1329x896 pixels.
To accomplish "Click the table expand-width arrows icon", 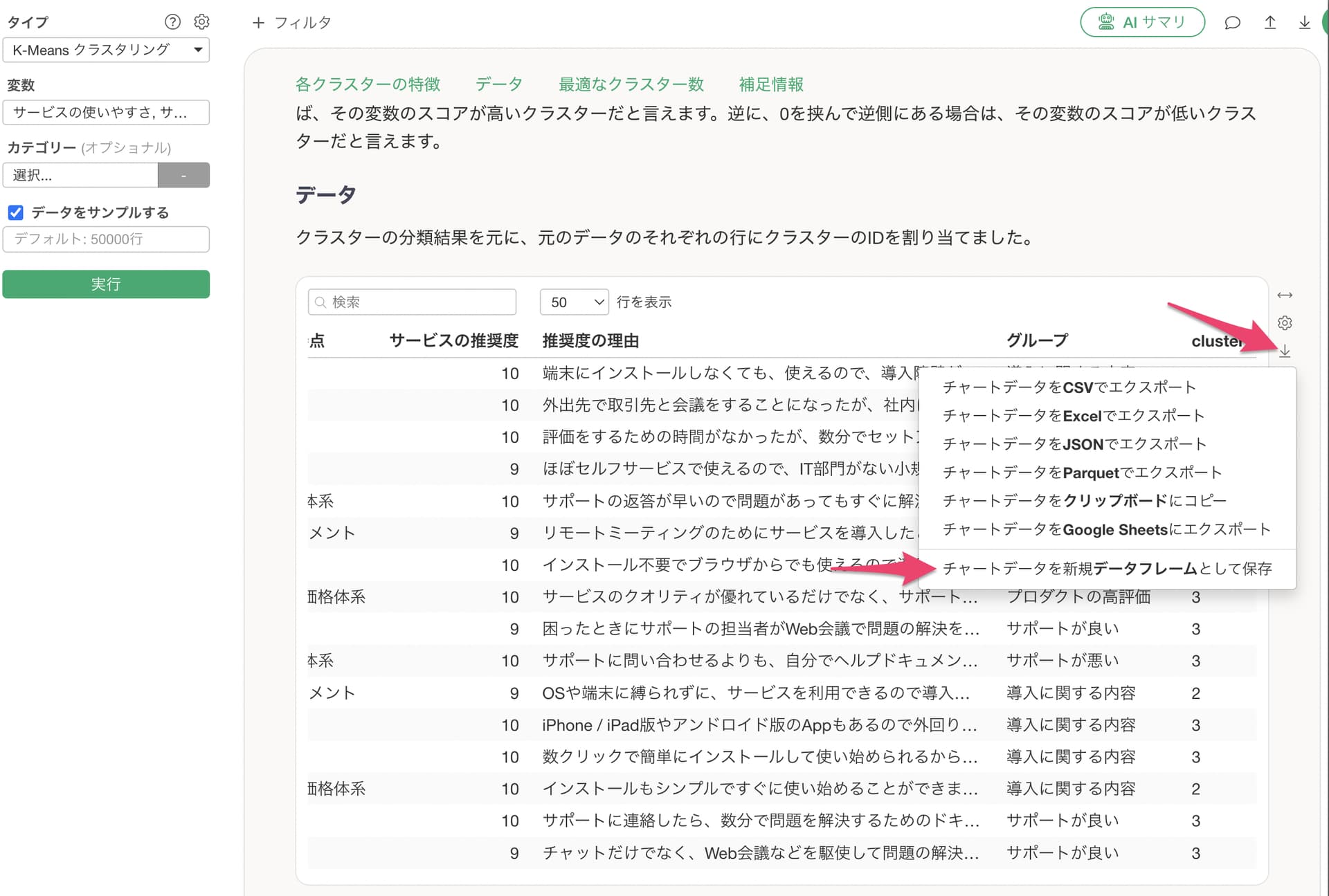I will click(1285, 295).
